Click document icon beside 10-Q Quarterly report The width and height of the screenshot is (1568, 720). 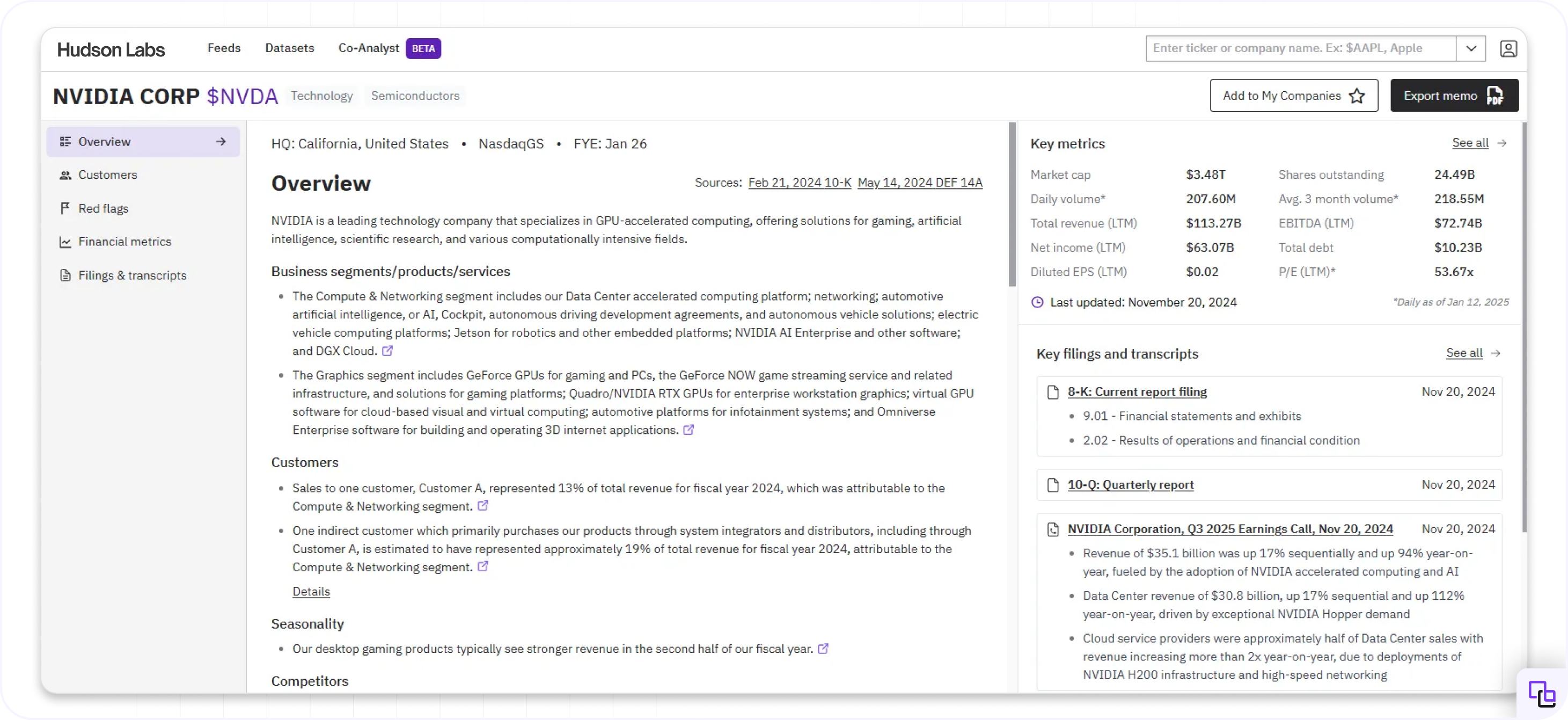1052,485
